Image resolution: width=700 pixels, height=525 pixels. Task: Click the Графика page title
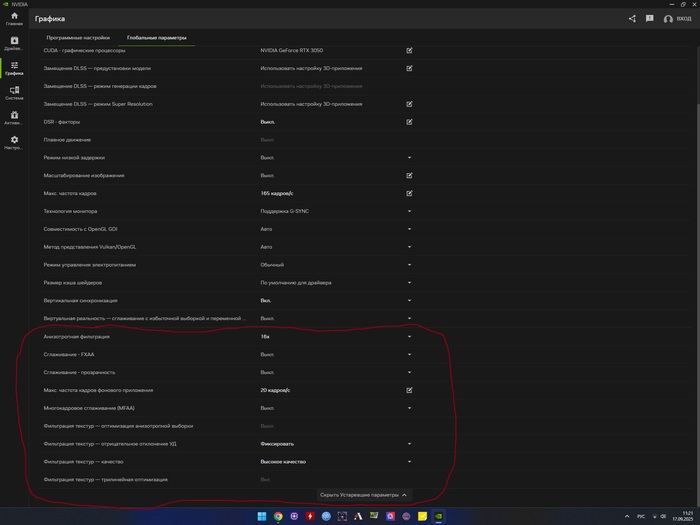(50, 19)
